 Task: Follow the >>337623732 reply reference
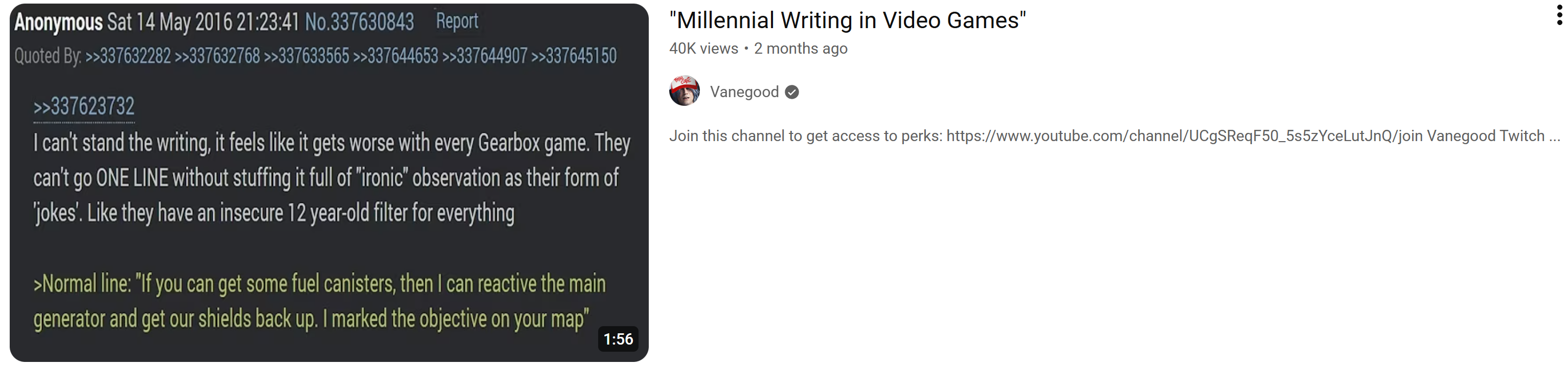coord(84,107)
